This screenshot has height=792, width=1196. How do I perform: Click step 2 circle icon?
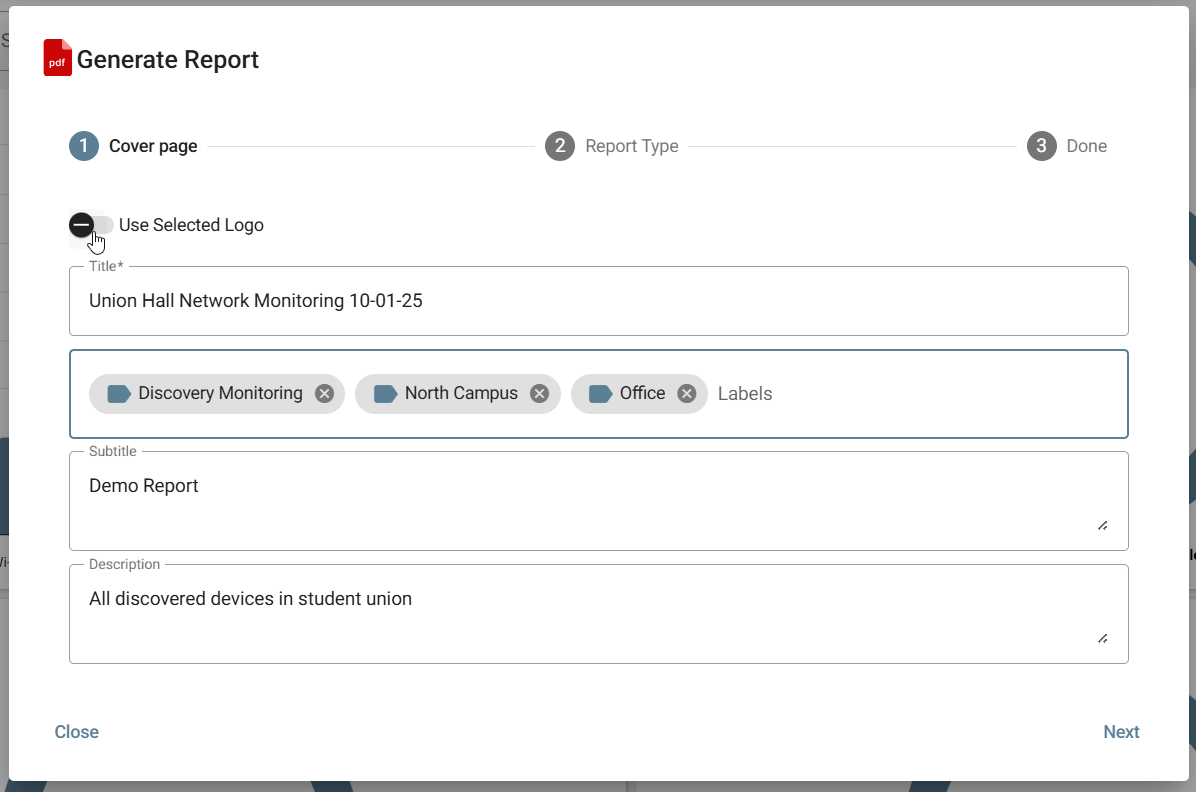click(560, 146)
